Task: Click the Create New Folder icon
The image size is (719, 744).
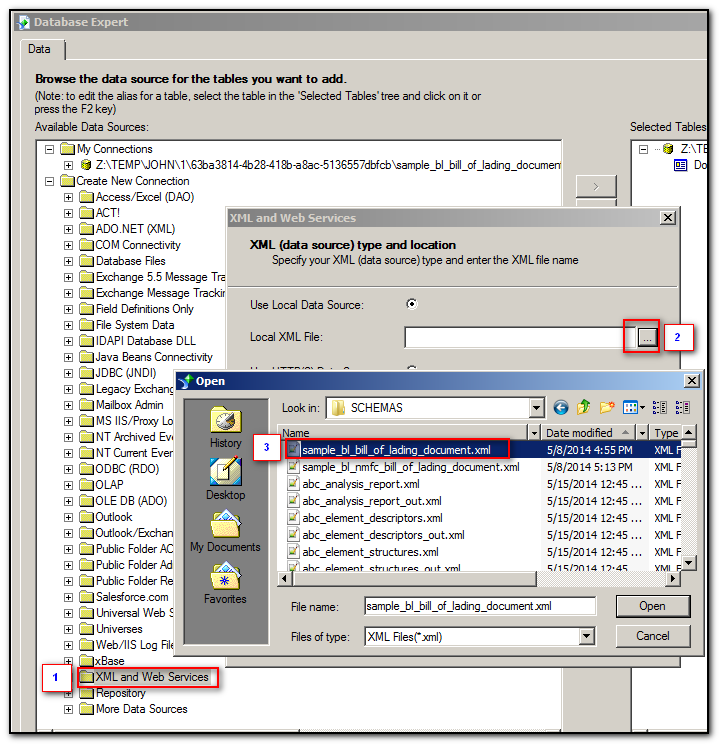Action: tap(607, 408)
